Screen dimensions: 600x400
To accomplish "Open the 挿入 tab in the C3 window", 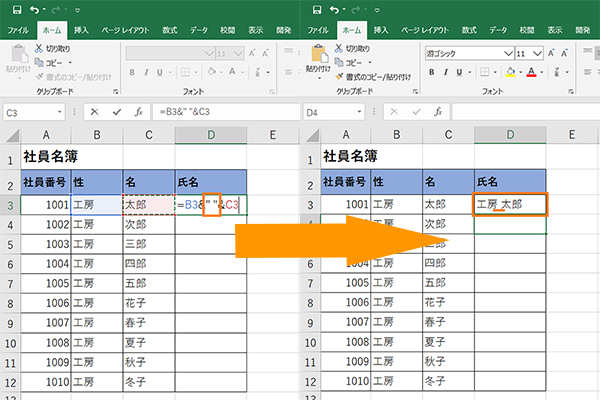I will click(81, 31).
